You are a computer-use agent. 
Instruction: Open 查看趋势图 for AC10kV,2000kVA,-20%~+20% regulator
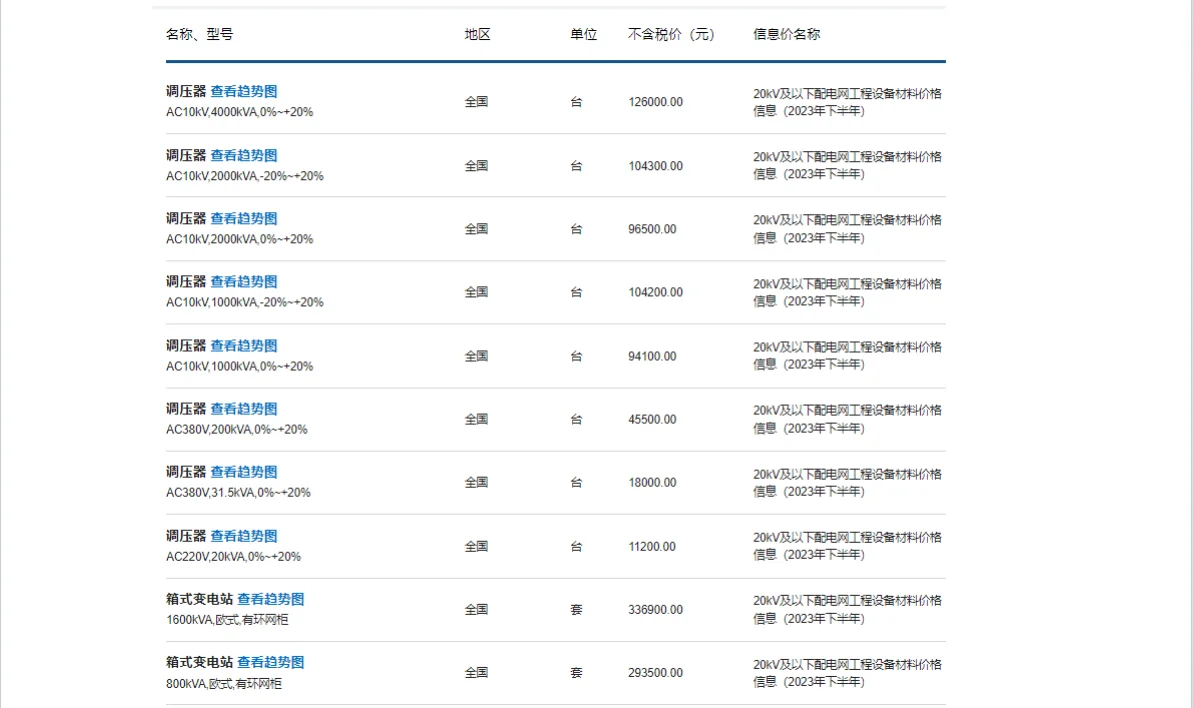[244, 154]
